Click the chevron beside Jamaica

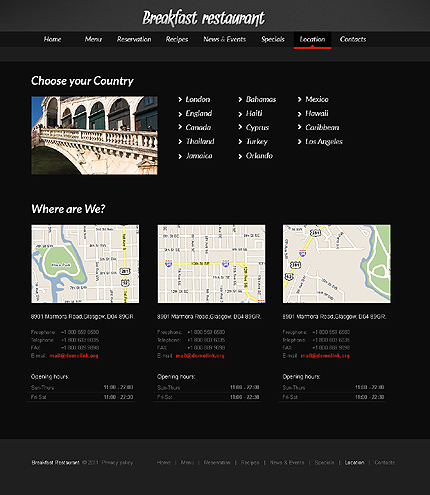pyautogui.click(x=180, y=156)
